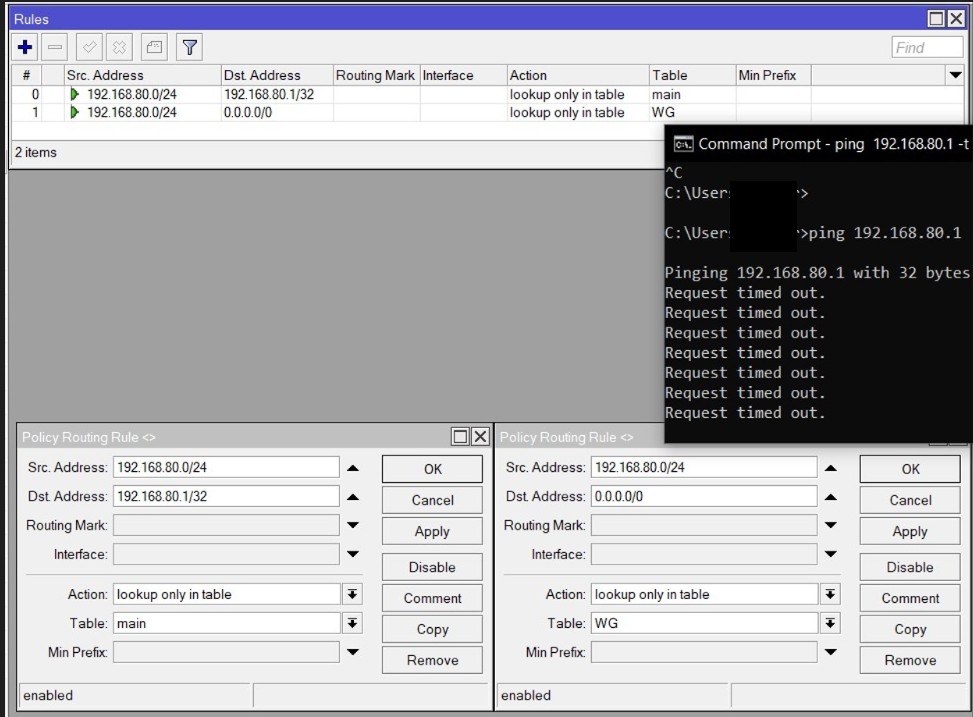Click the Interface column header
This screenshot has height=717, width=973.
pos(463,75)
